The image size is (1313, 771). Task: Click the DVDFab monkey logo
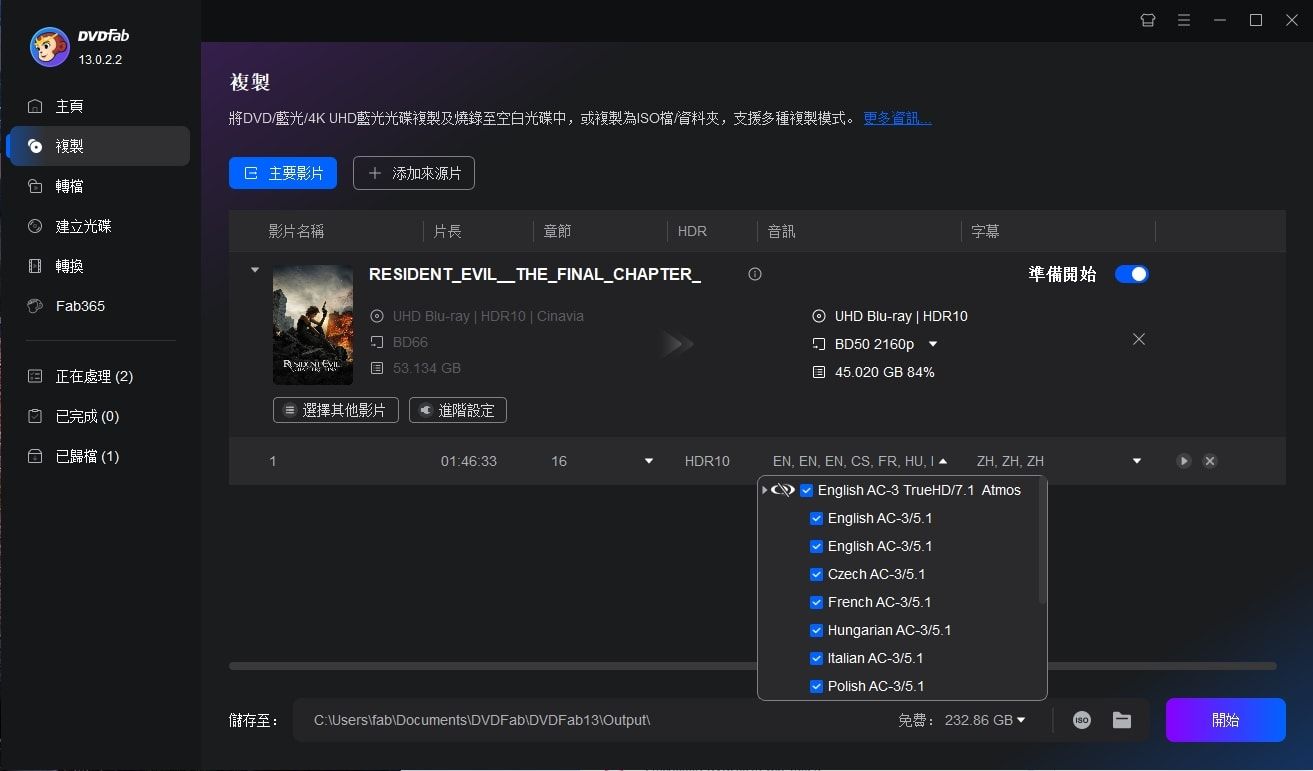click(49, 46)
